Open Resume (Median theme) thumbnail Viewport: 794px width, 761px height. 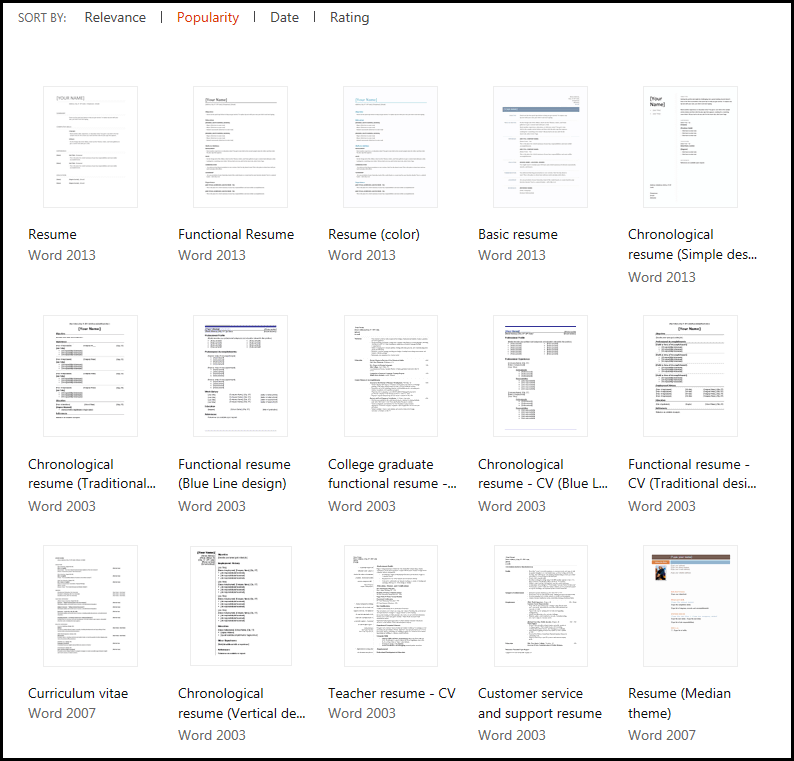[690, 606]
